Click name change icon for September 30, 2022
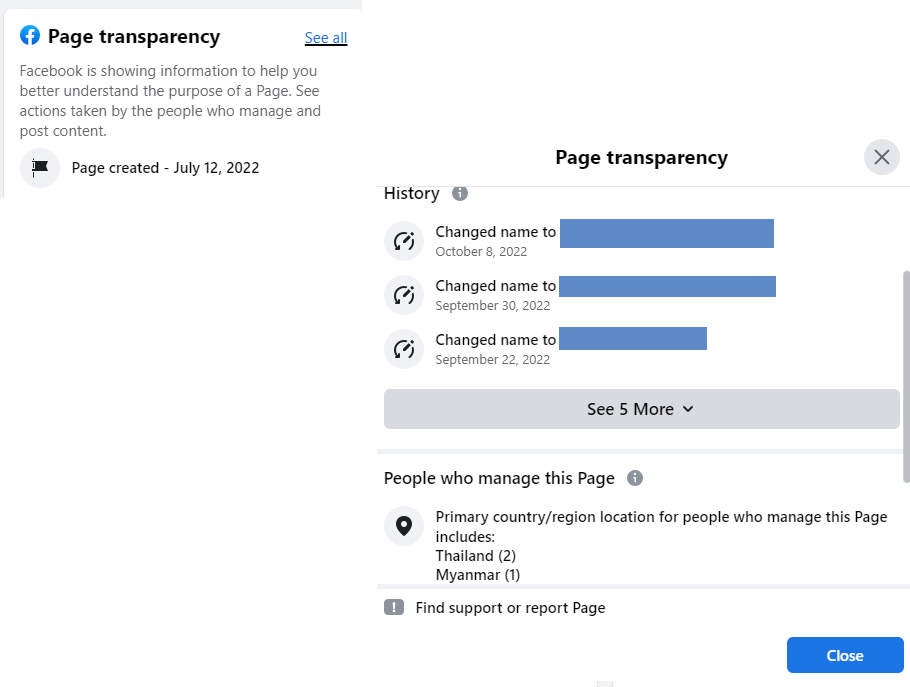Viewport: 910px width, 687px height. 404,295
